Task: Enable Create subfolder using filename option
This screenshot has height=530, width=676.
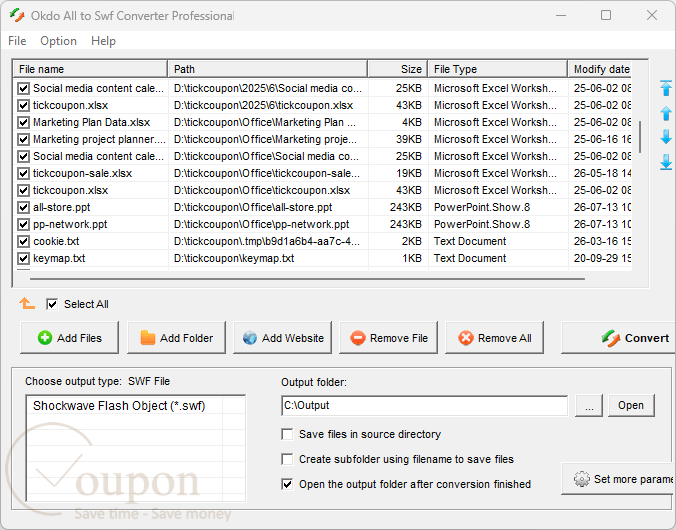Action: point(287,459)
